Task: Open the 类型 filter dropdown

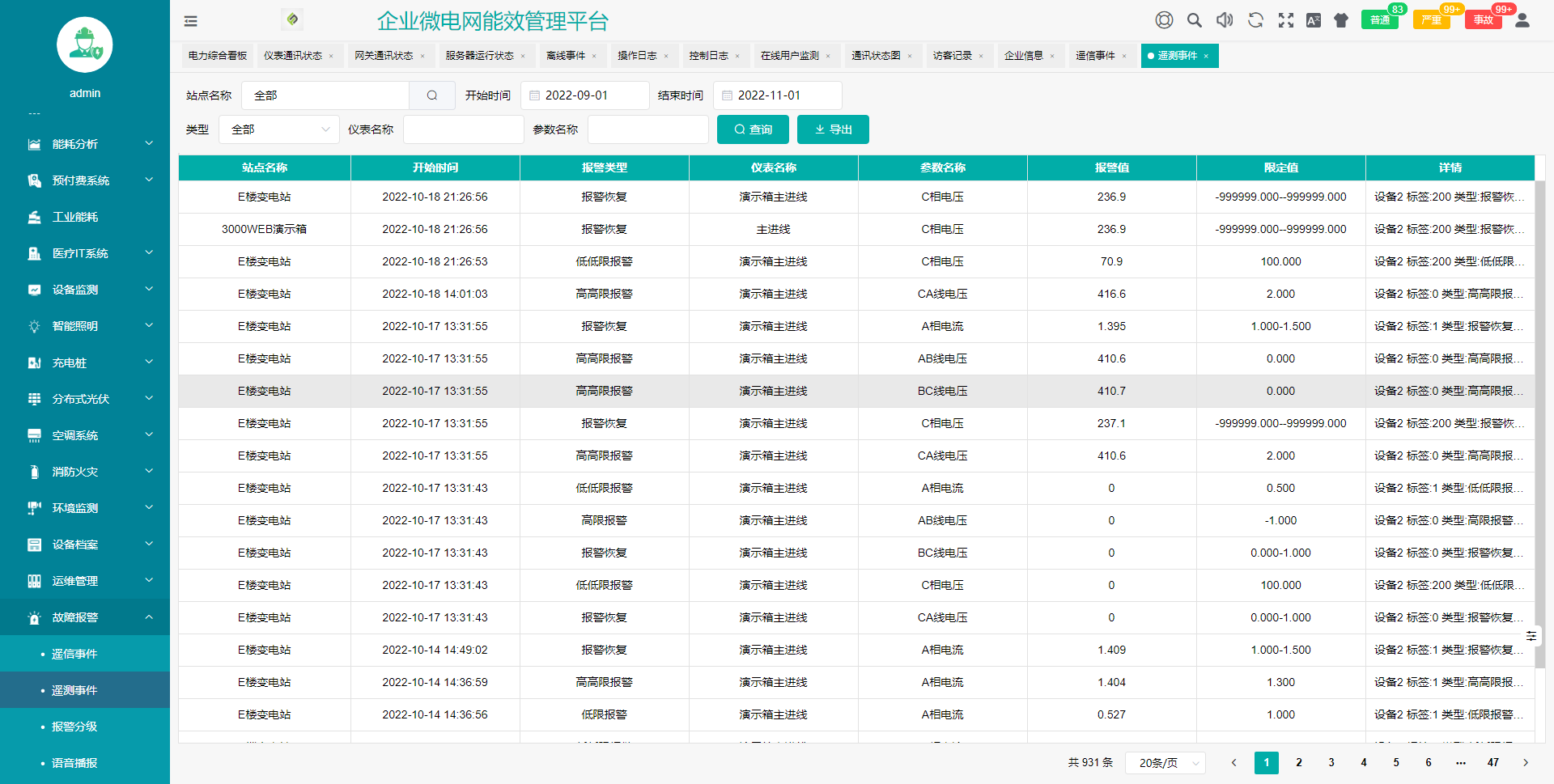Action: [x=279, y=129]
